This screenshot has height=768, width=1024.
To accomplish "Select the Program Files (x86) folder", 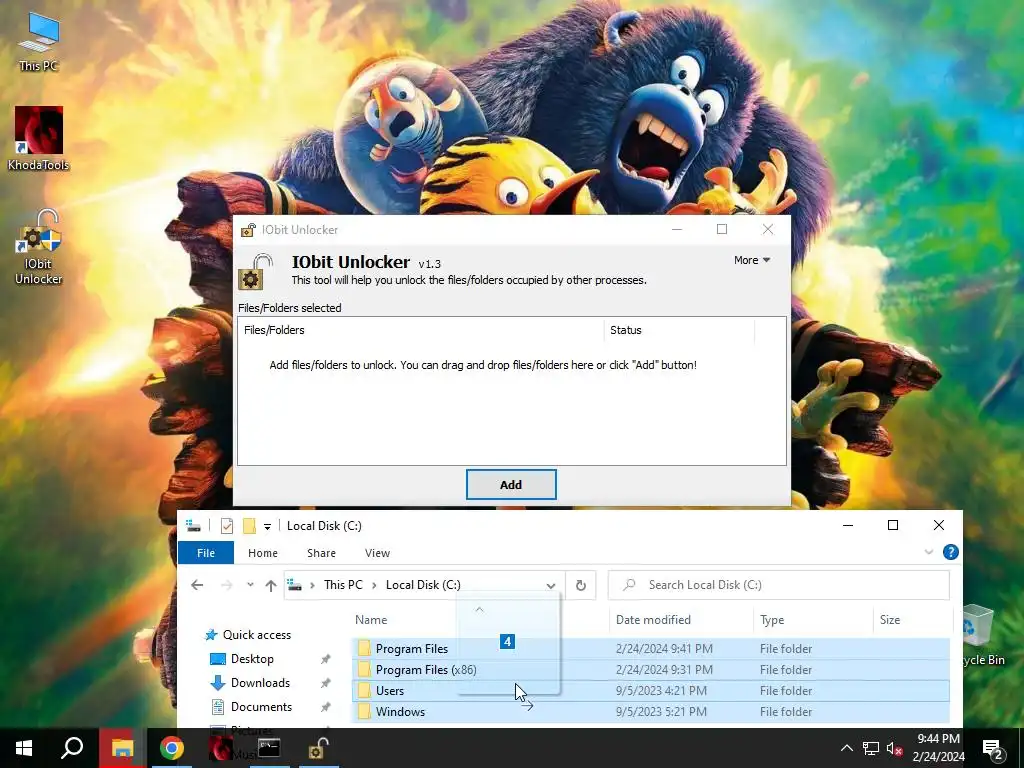I will pos(650,669).
